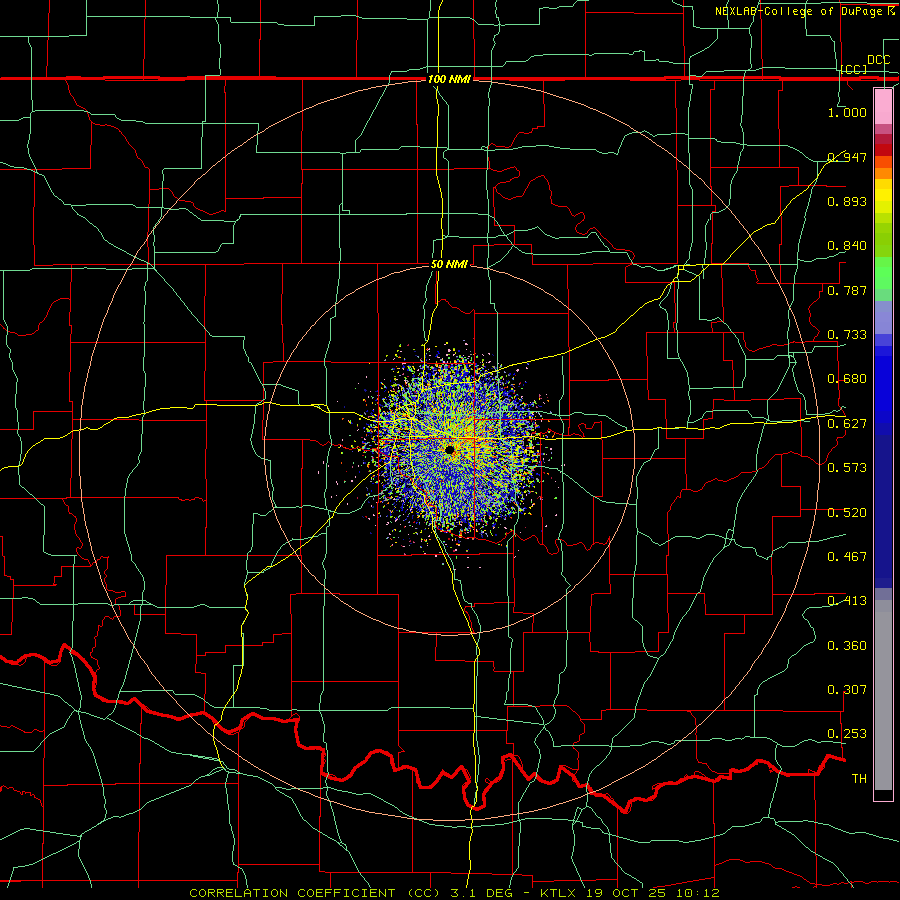The height and width of the screenshot is (900, 900).
Task: Click the 50 NMI range ring label
Action: tap(449, 265)
